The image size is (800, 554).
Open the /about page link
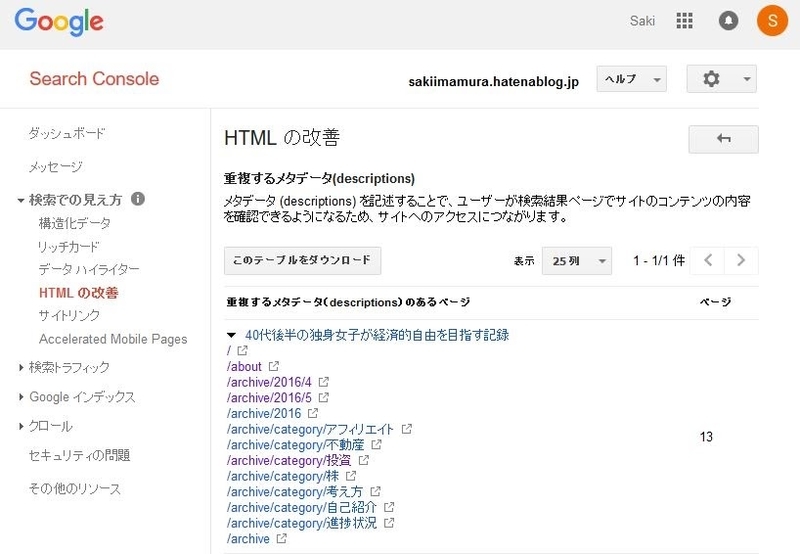[x=244, y=366]
